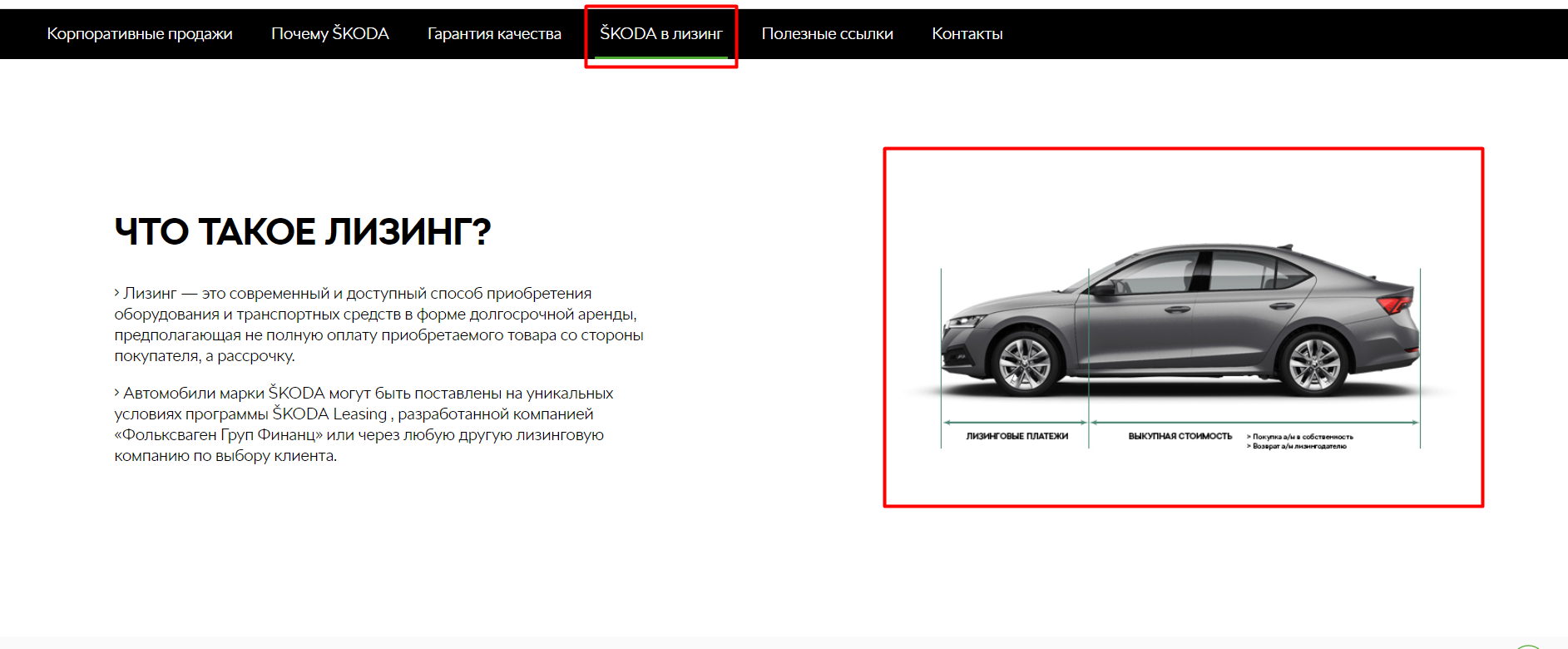Click the ВЫКУПНАЯ СТОИМОСТЬ label
This screenshot has height=649, width=1568.
pos(1180,436)
